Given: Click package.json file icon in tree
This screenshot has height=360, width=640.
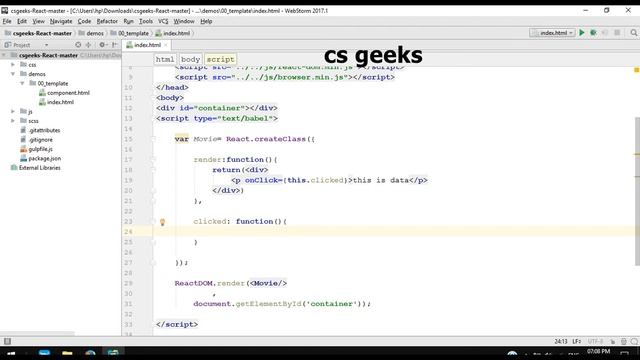Looking at the screenshot, I should [24, 158].
